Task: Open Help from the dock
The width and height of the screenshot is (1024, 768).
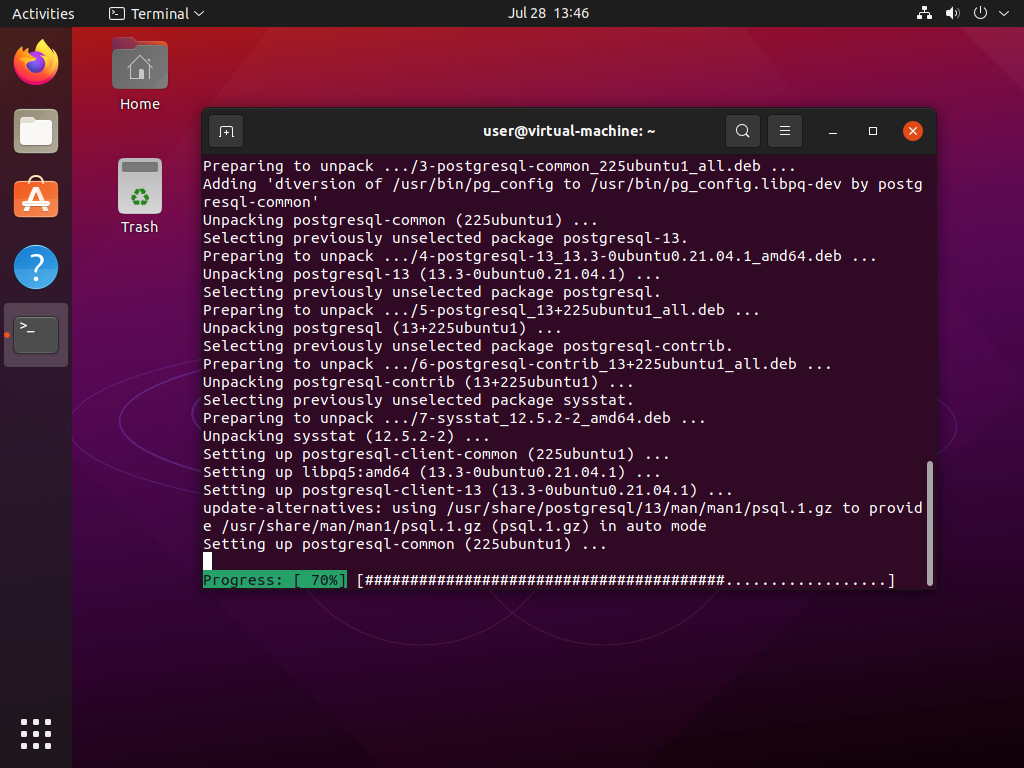Action: [x=36, y=267]
